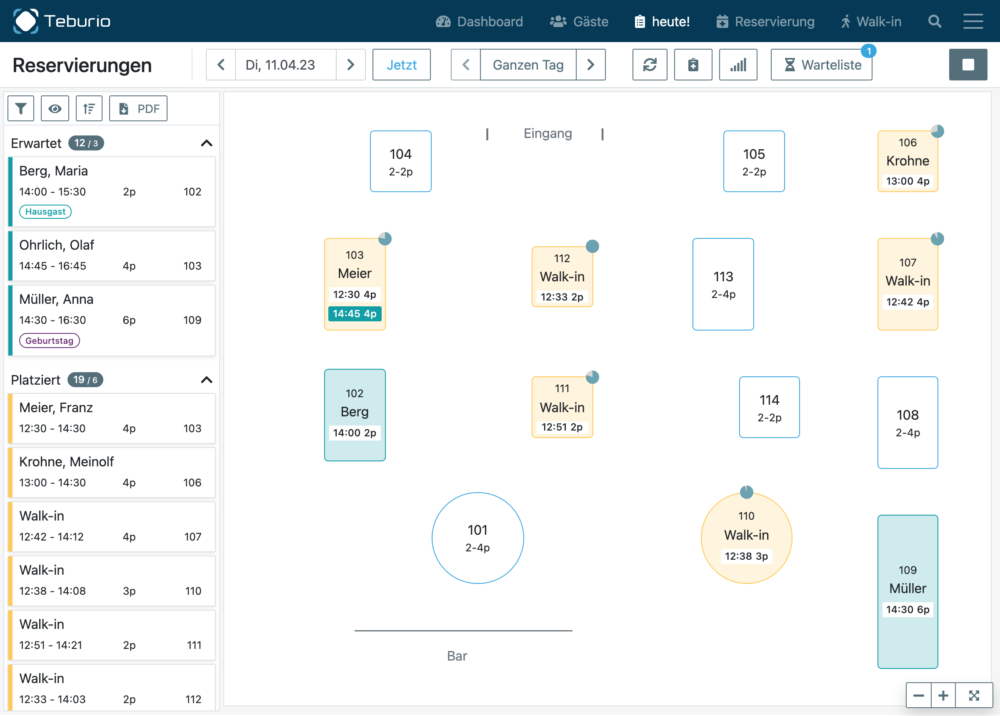The image size is (1000, 716).
Task: Click the sort order icon
Action: [88, 108]
